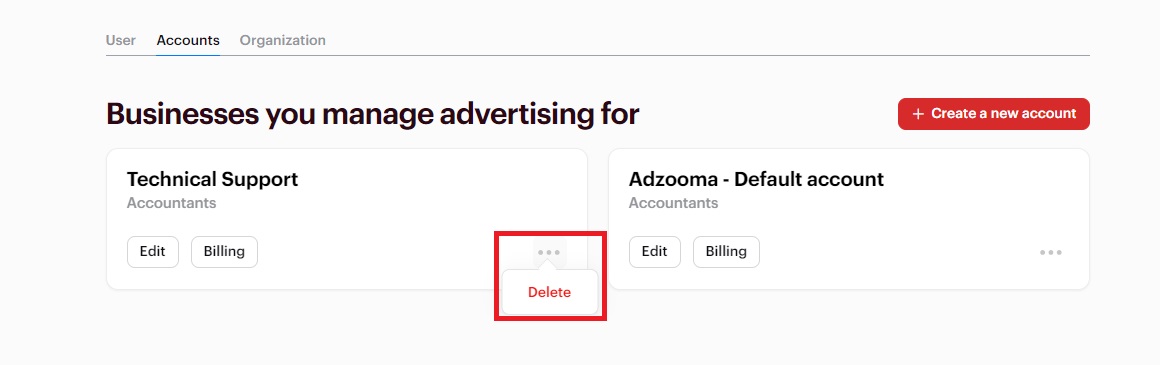Viewport: 1160px width, 365px height.
Task: Switch to the User tab
Action: (121, 40)
